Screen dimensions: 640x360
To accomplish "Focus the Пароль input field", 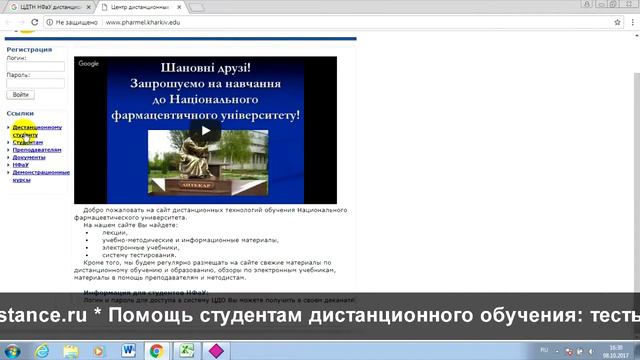I will [36, 83].
